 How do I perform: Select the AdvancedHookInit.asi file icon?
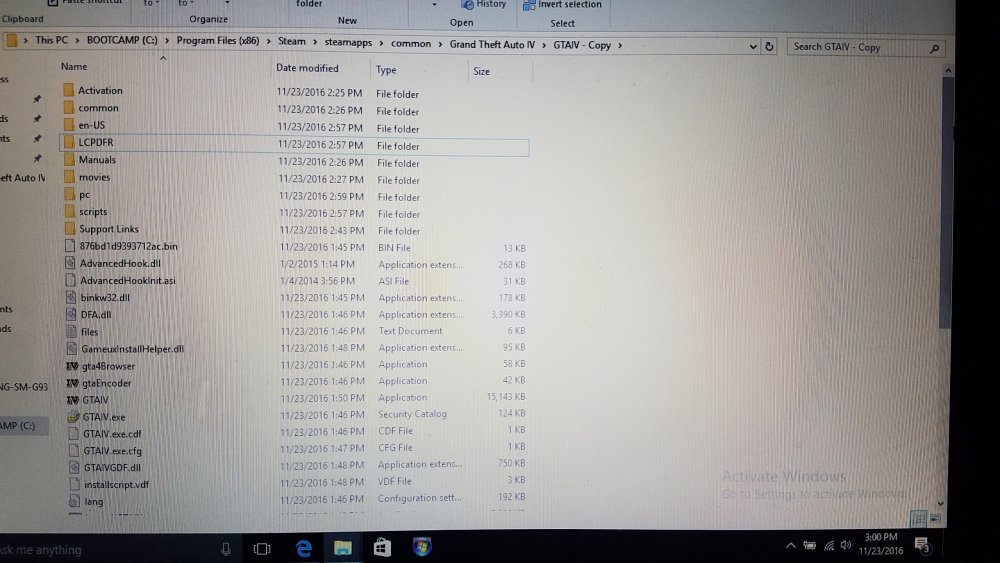coord(71,280)
